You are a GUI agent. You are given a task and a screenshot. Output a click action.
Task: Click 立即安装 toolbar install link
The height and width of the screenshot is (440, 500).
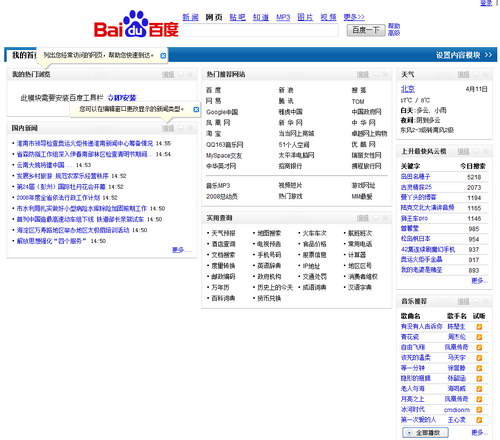click(x=122, y=98)
